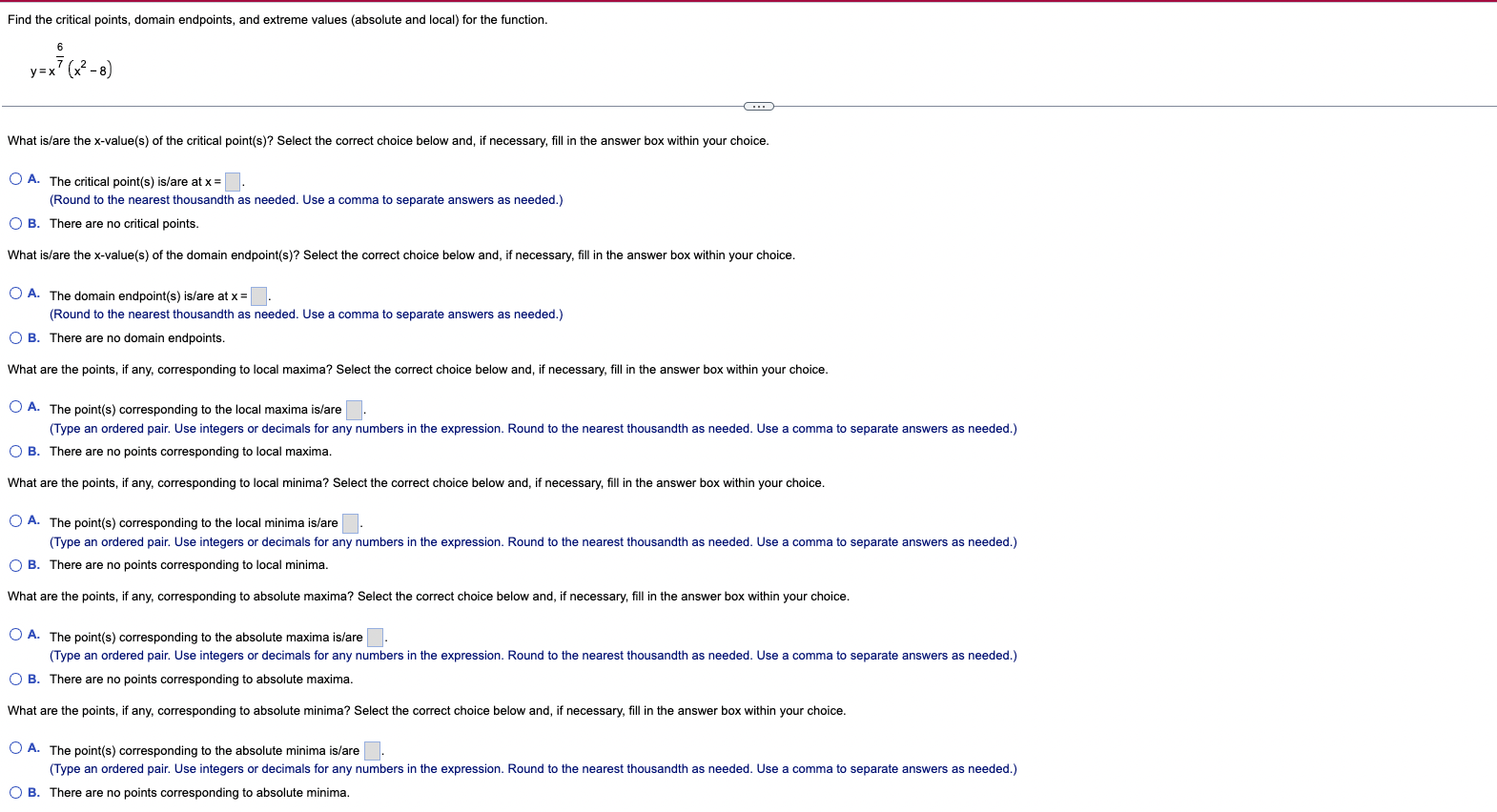Click the absolute minima question prompt text
Screen dimensions: 1497x812
coord(426,711)
